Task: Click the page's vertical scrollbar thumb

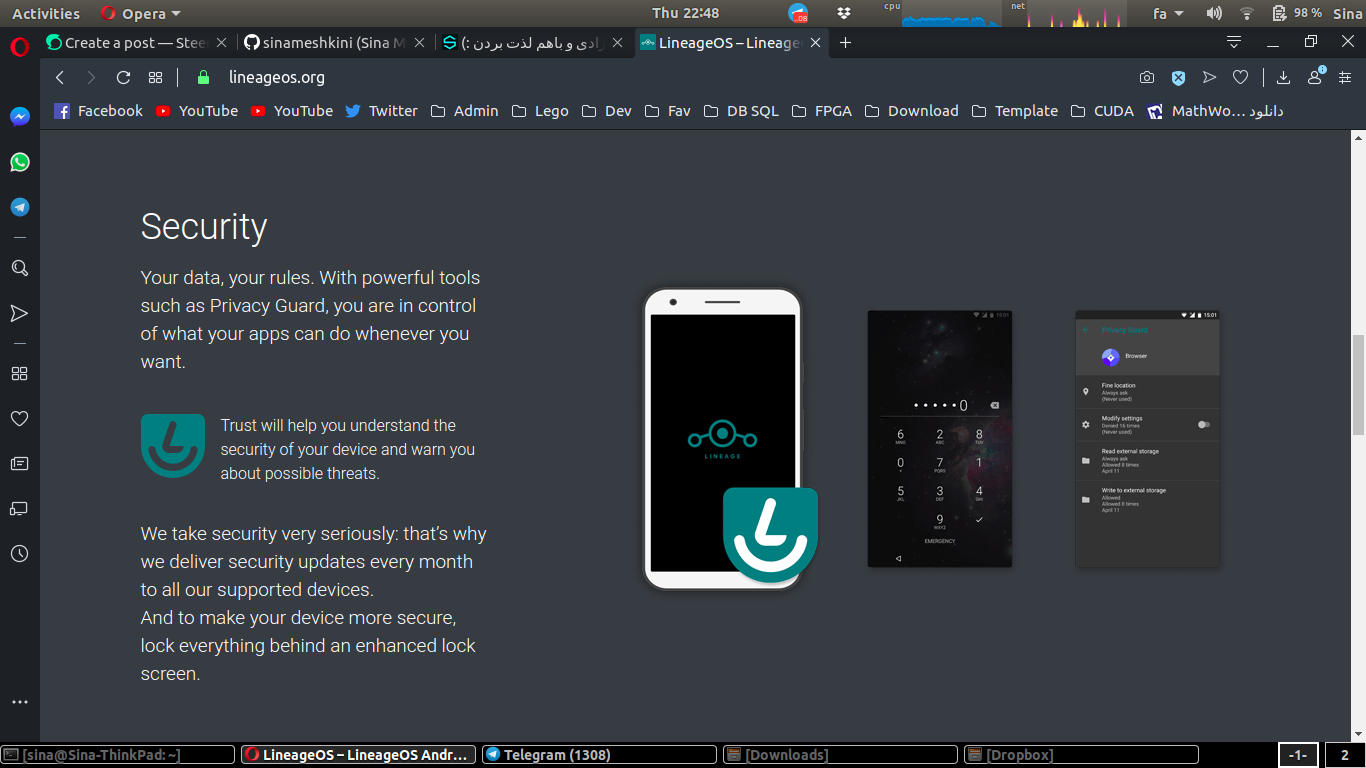Action: click(1358, 385)
